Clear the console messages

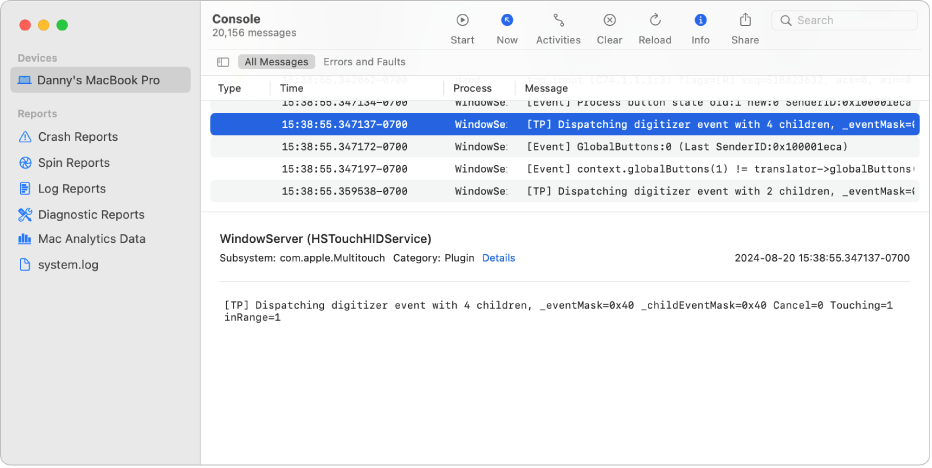point(609,20)
